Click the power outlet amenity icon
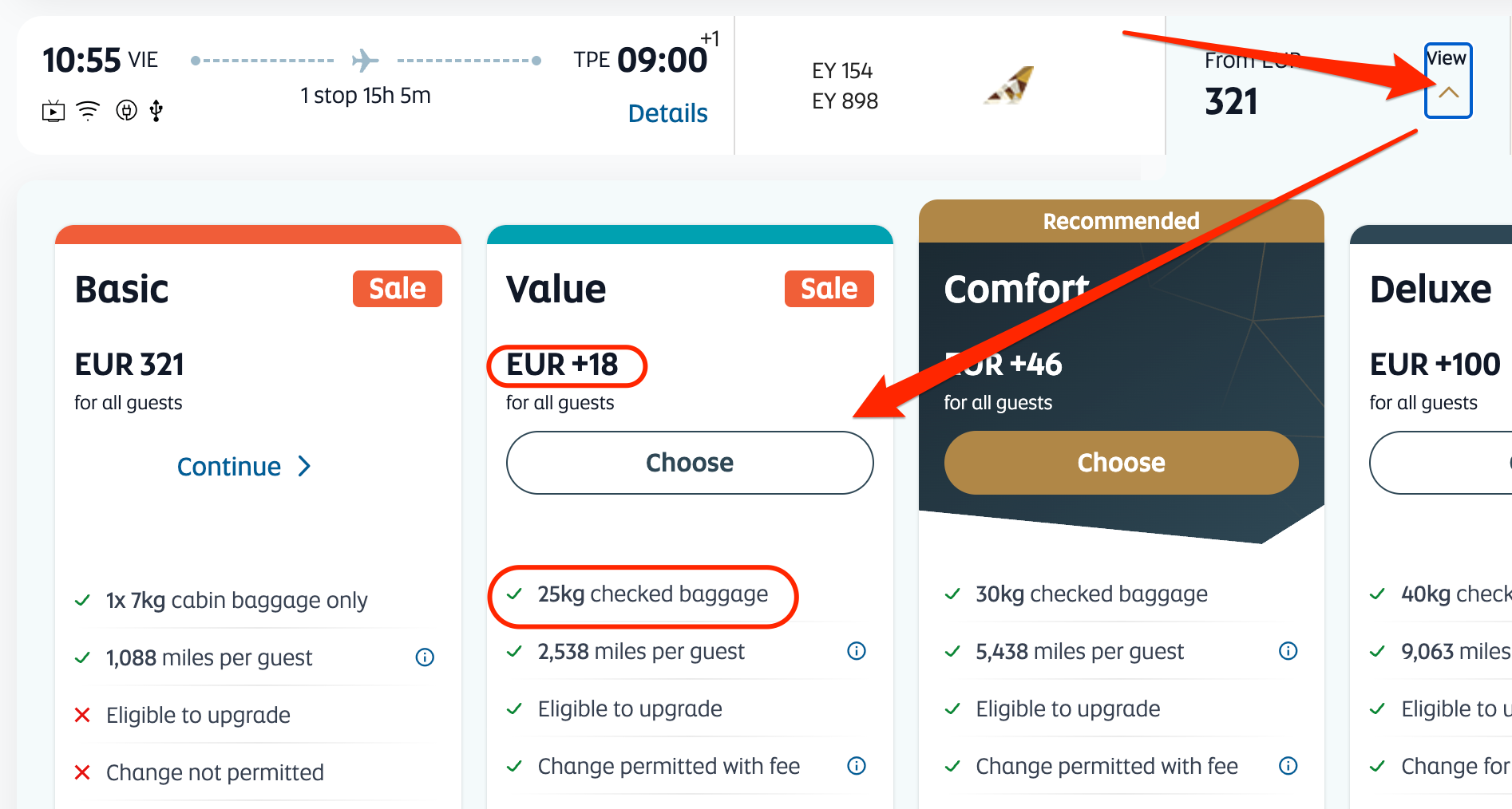 (x=126, y=110)
